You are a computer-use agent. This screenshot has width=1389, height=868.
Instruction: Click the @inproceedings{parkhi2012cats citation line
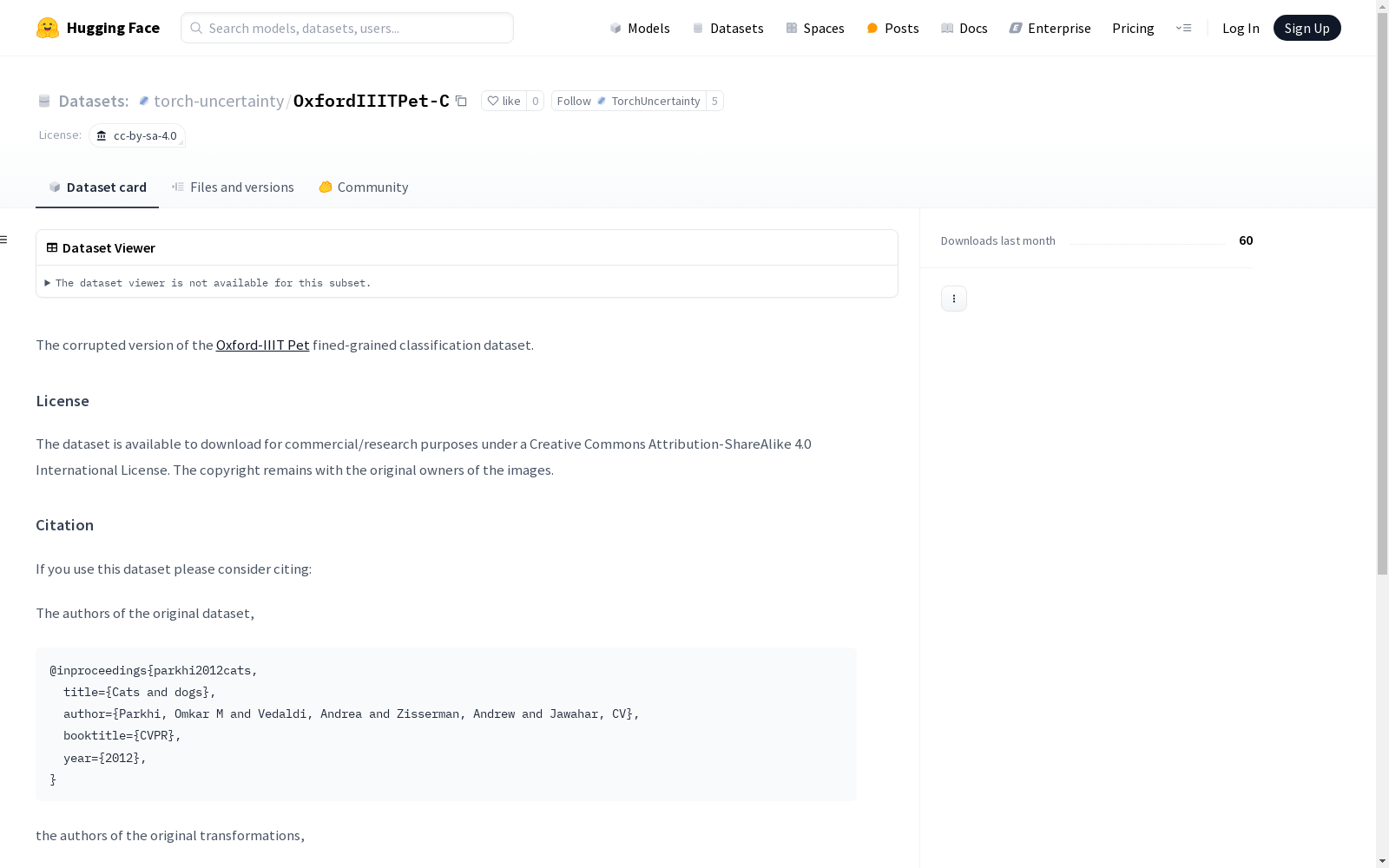pyautogui.click(x=154, y=670)
